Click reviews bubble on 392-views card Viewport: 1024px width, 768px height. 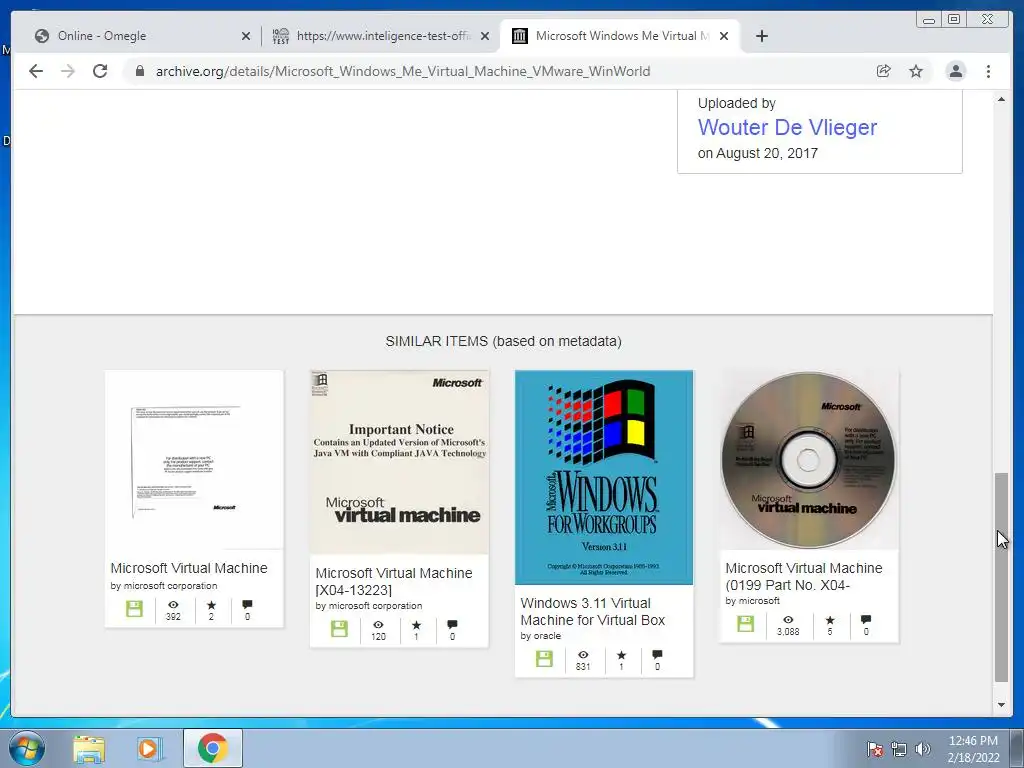coord(247,605)
